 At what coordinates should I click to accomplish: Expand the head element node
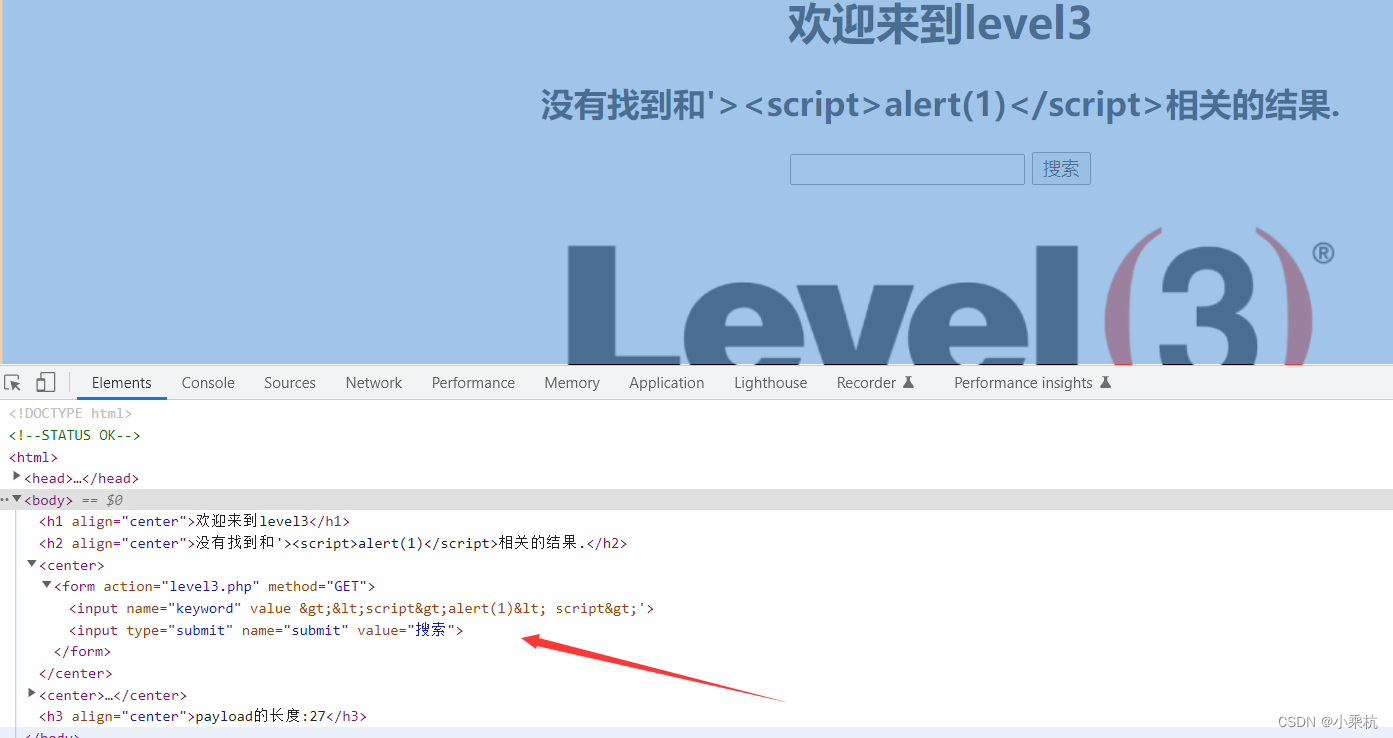click(x=17, y=477)
